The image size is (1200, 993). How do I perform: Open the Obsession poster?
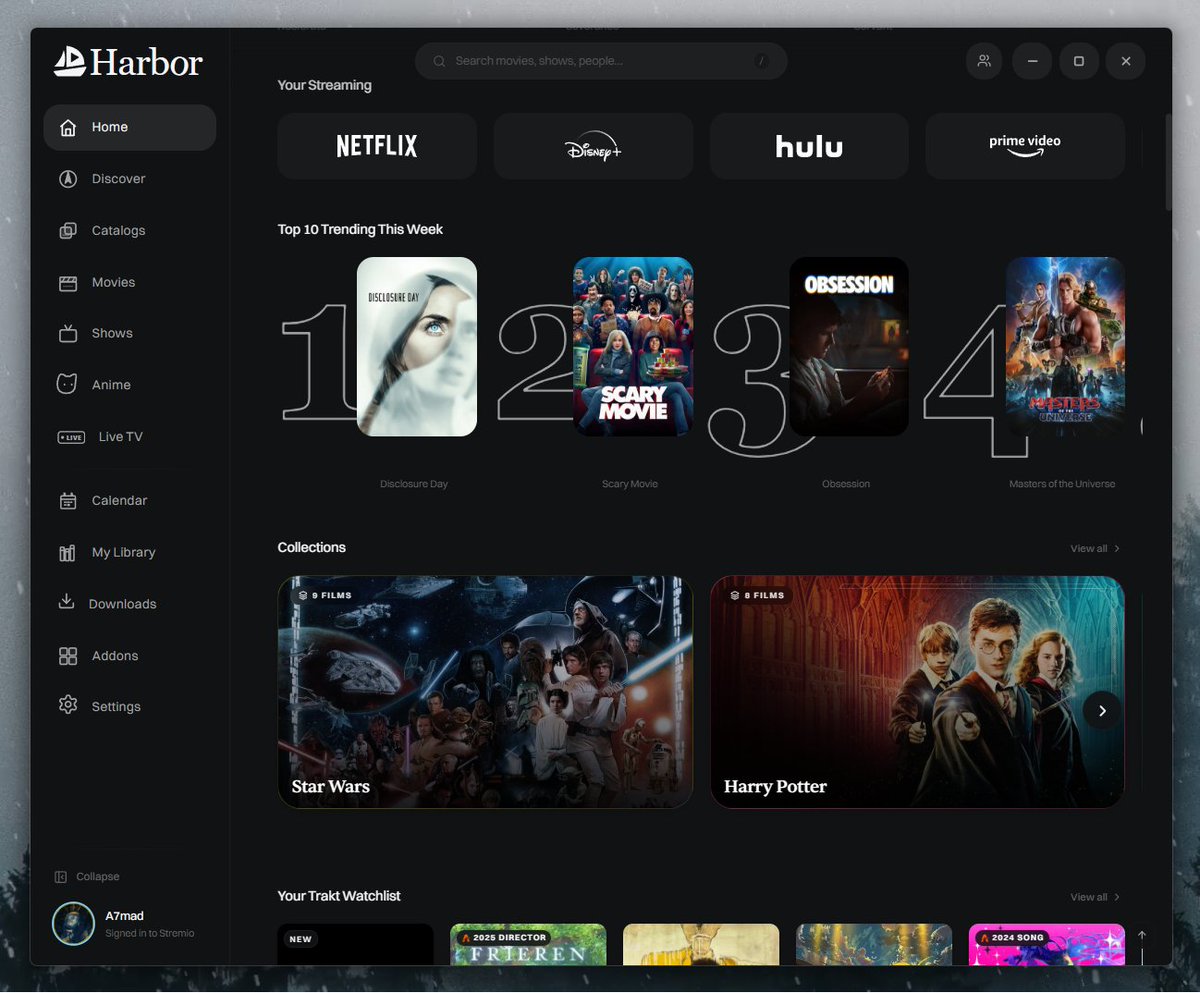pyautogui.click(x=849, y=347)
